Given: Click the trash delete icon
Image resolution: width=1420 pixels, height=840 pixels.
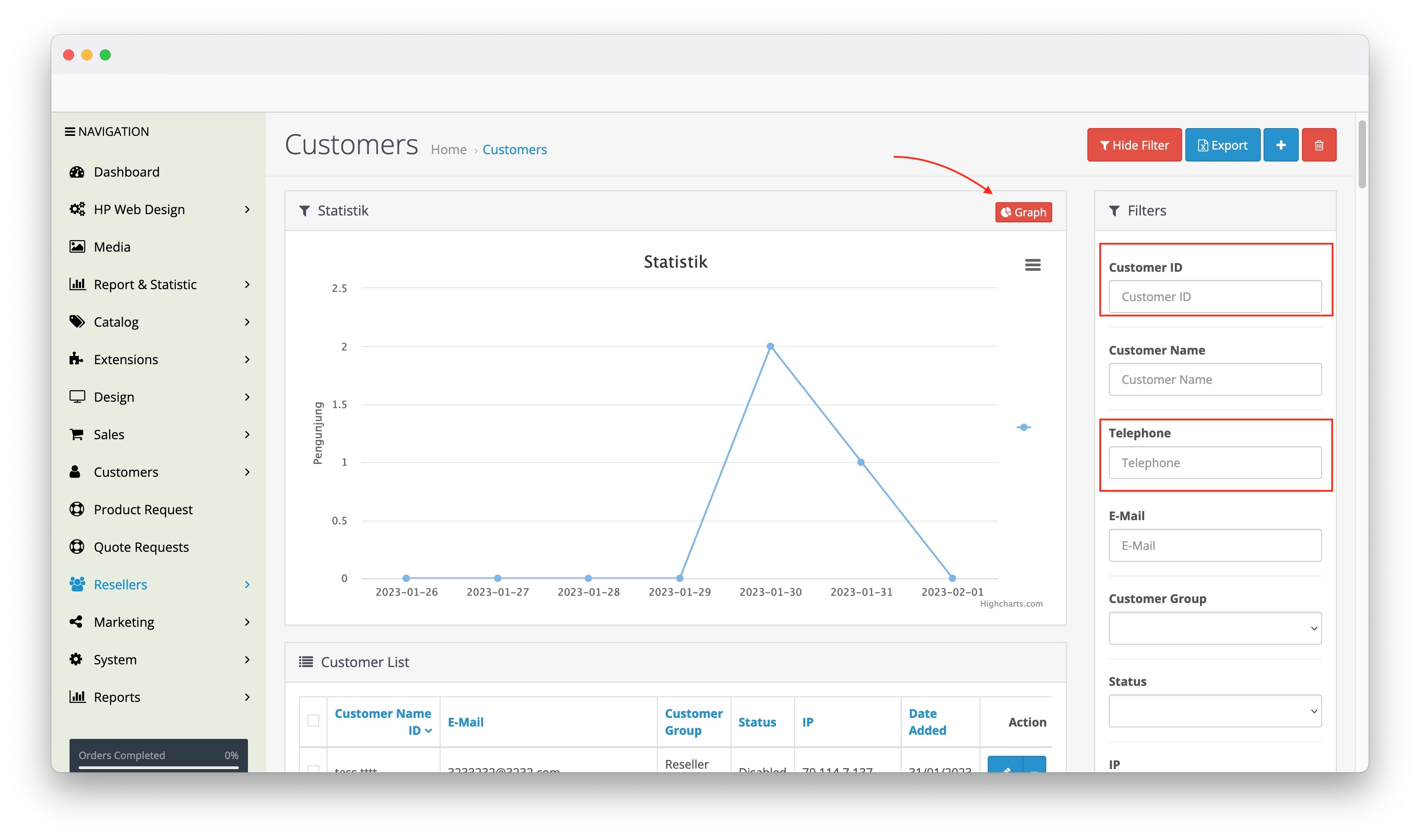Looking at the screenshot, I should coord(1319,144).
